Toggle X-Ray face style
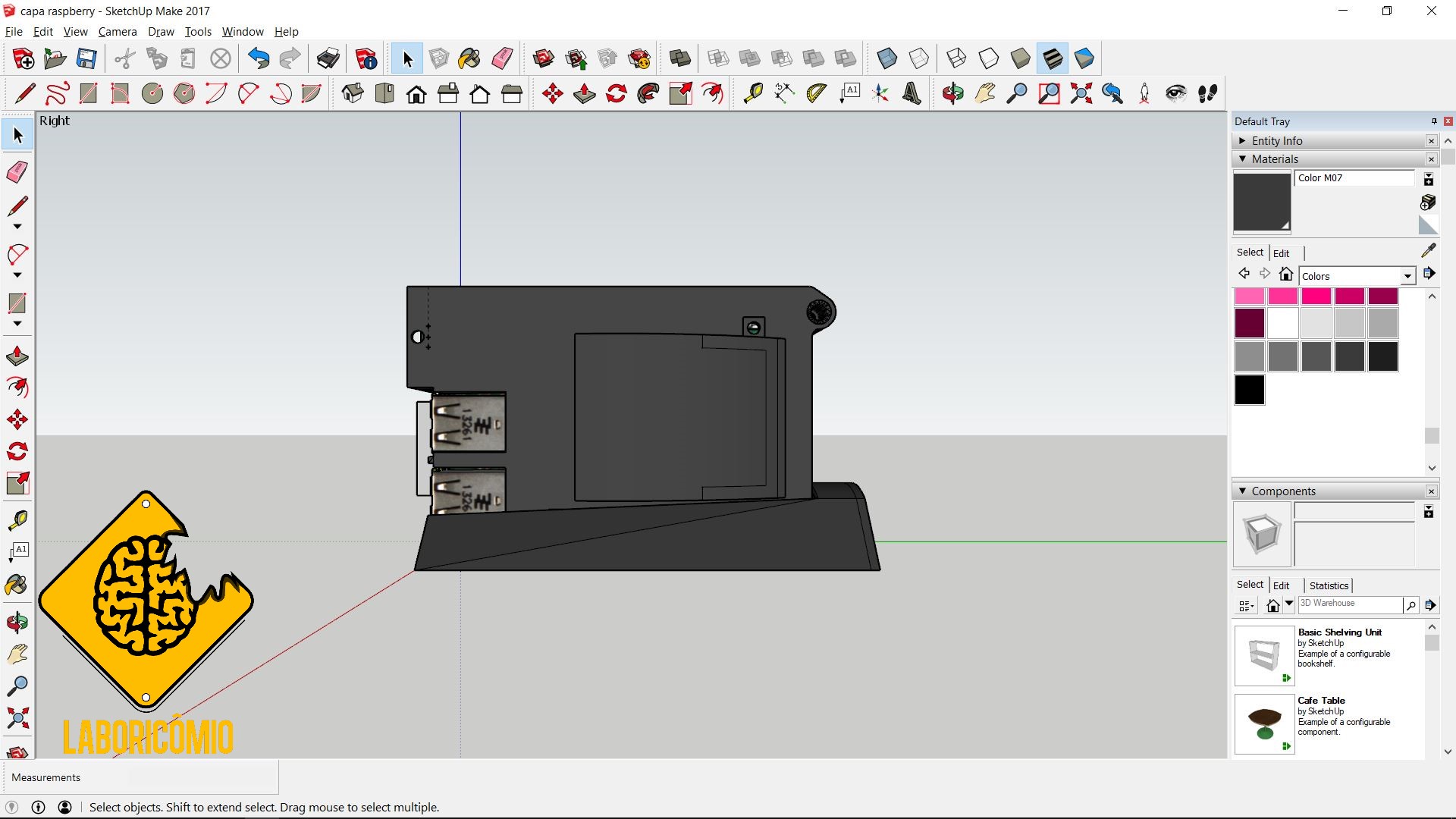The width and height of the screenshot is (1456, 819). pos(886,58)
